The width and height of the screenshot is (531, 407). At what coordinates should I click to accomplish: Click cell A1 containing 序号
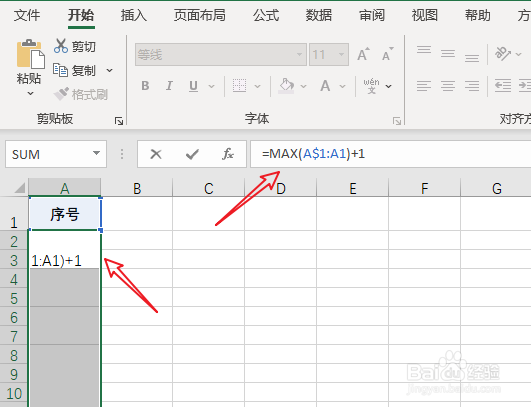tap(65, 214)
